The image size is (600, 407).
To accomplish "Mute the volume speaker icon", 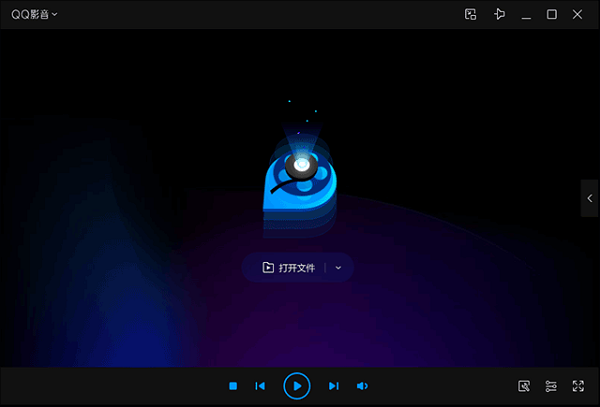I will (x=362, y=386).
